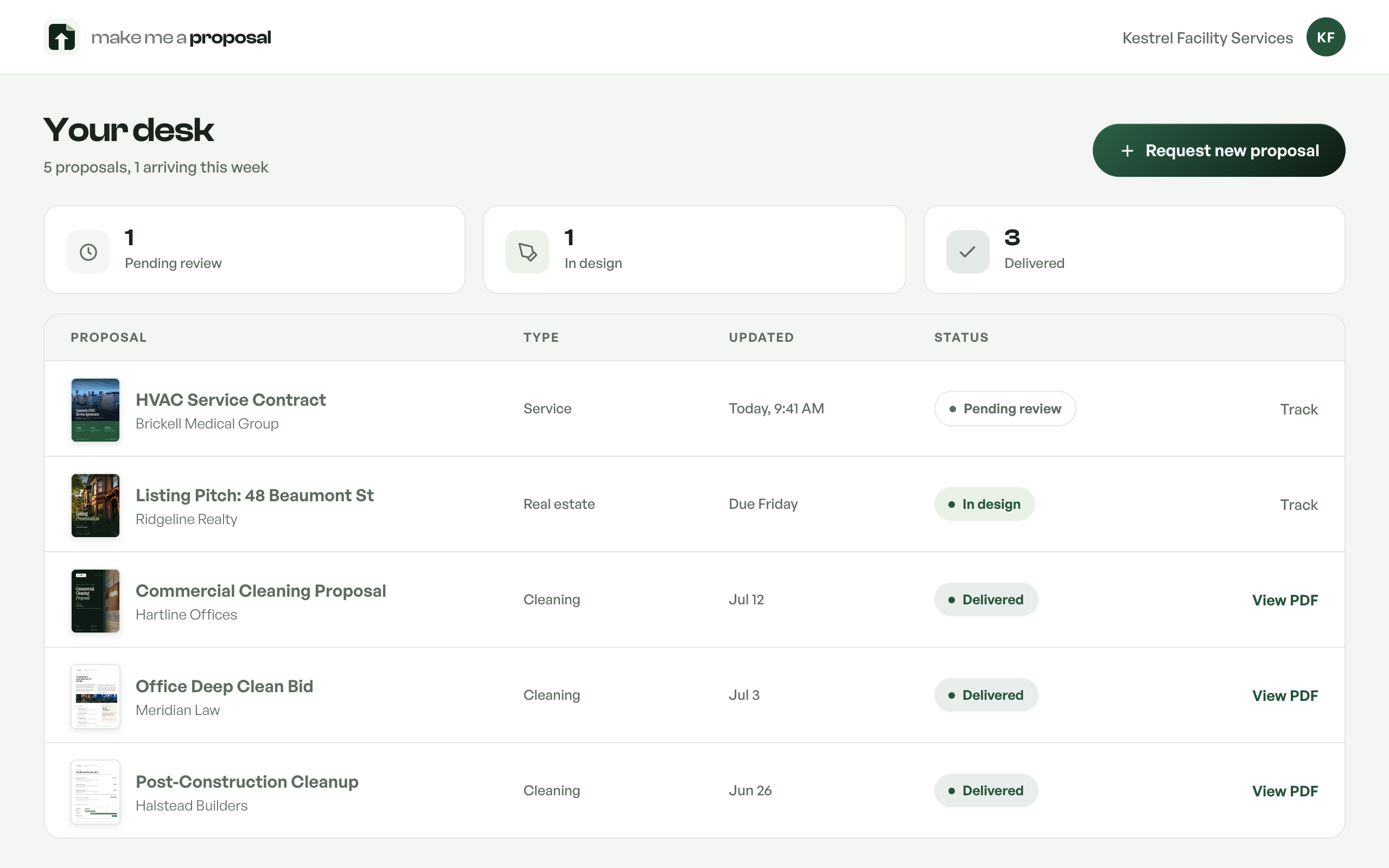This screenshot has height=868, width=1389.
Task: Open HVAC Service Contract cover thumbnail
Action: pyautogui.click(x=95, y=410)
